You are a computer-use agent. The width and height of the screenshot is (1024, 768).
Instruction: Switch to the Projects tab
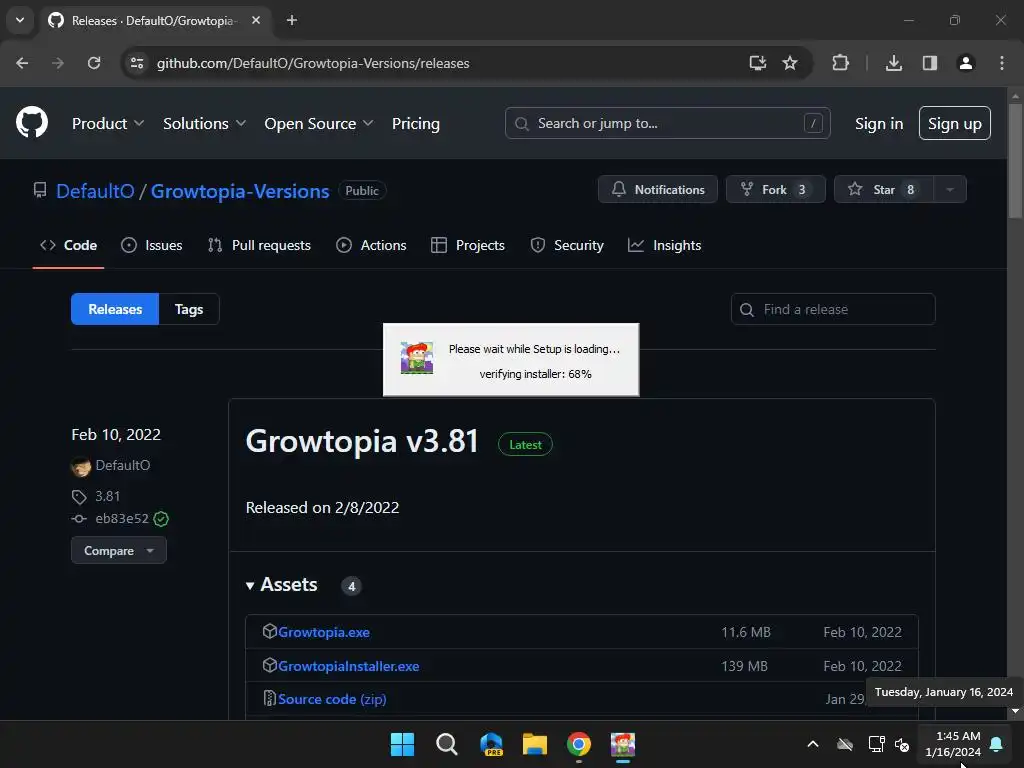coord(468,246)
